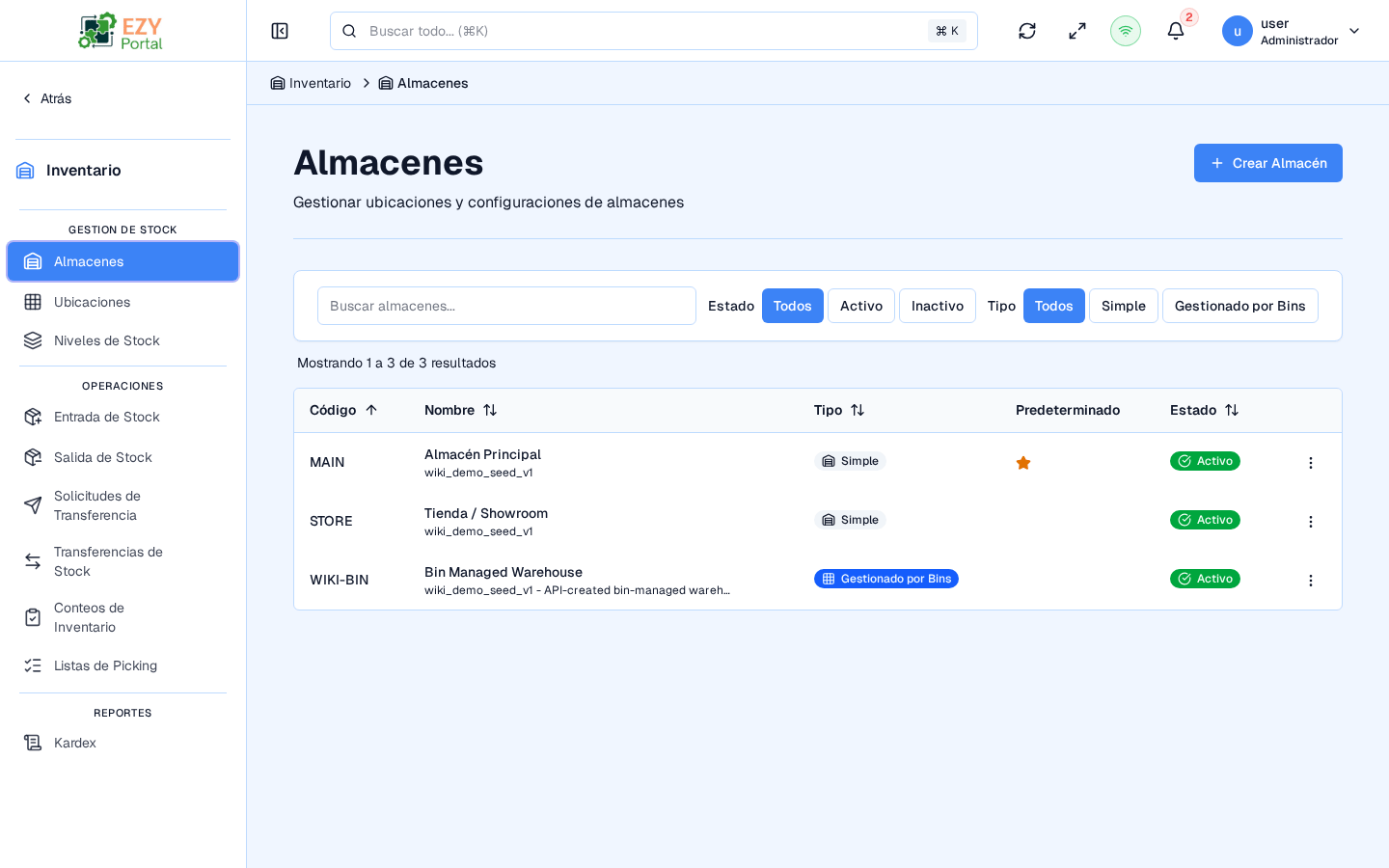This screenshot has height=868, width=1389.
Task: Open row actions menu for MAIN
Action: click(x=1311, y=463)
